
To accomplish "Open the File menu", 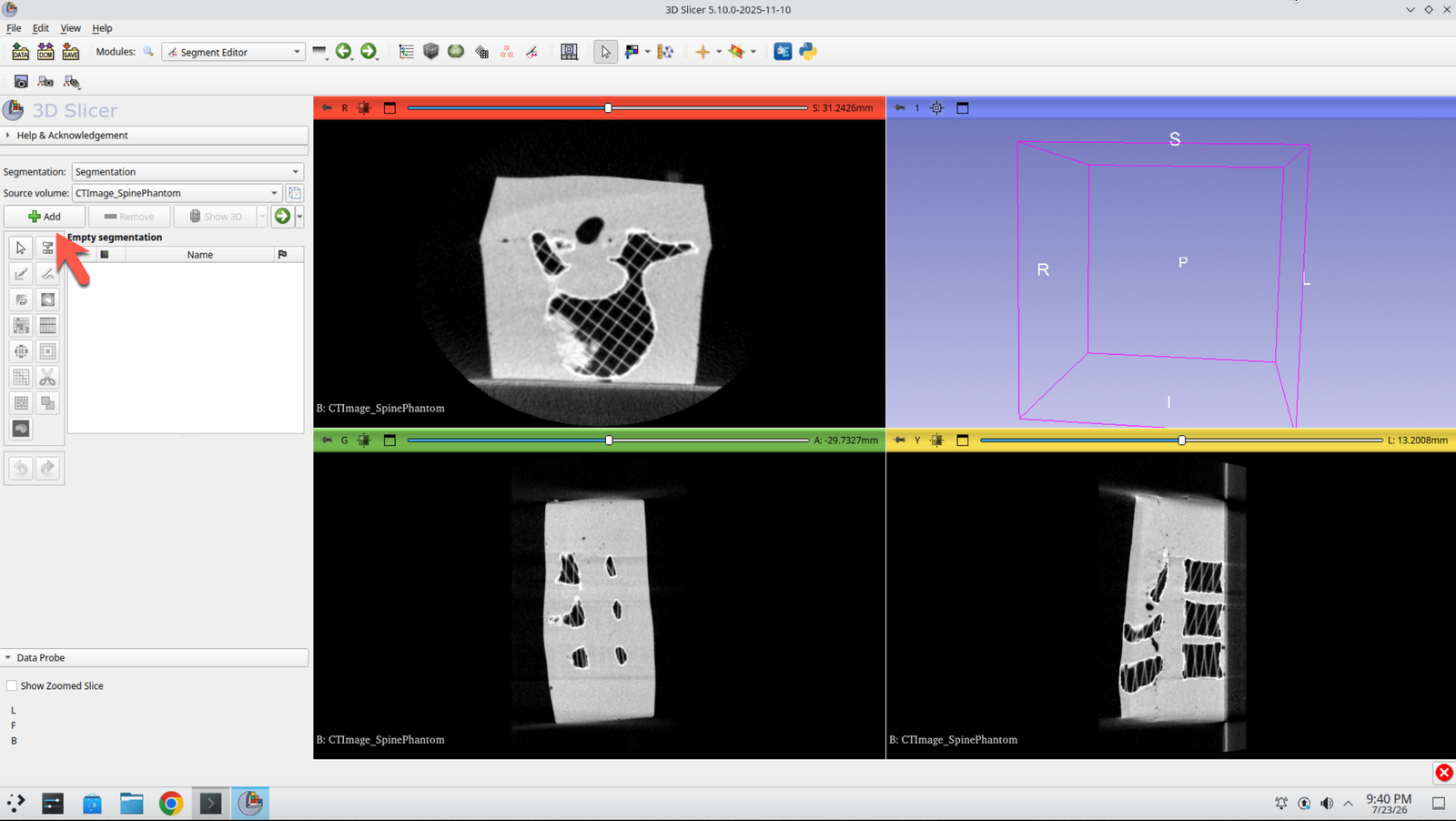I will tap(14, 28).
